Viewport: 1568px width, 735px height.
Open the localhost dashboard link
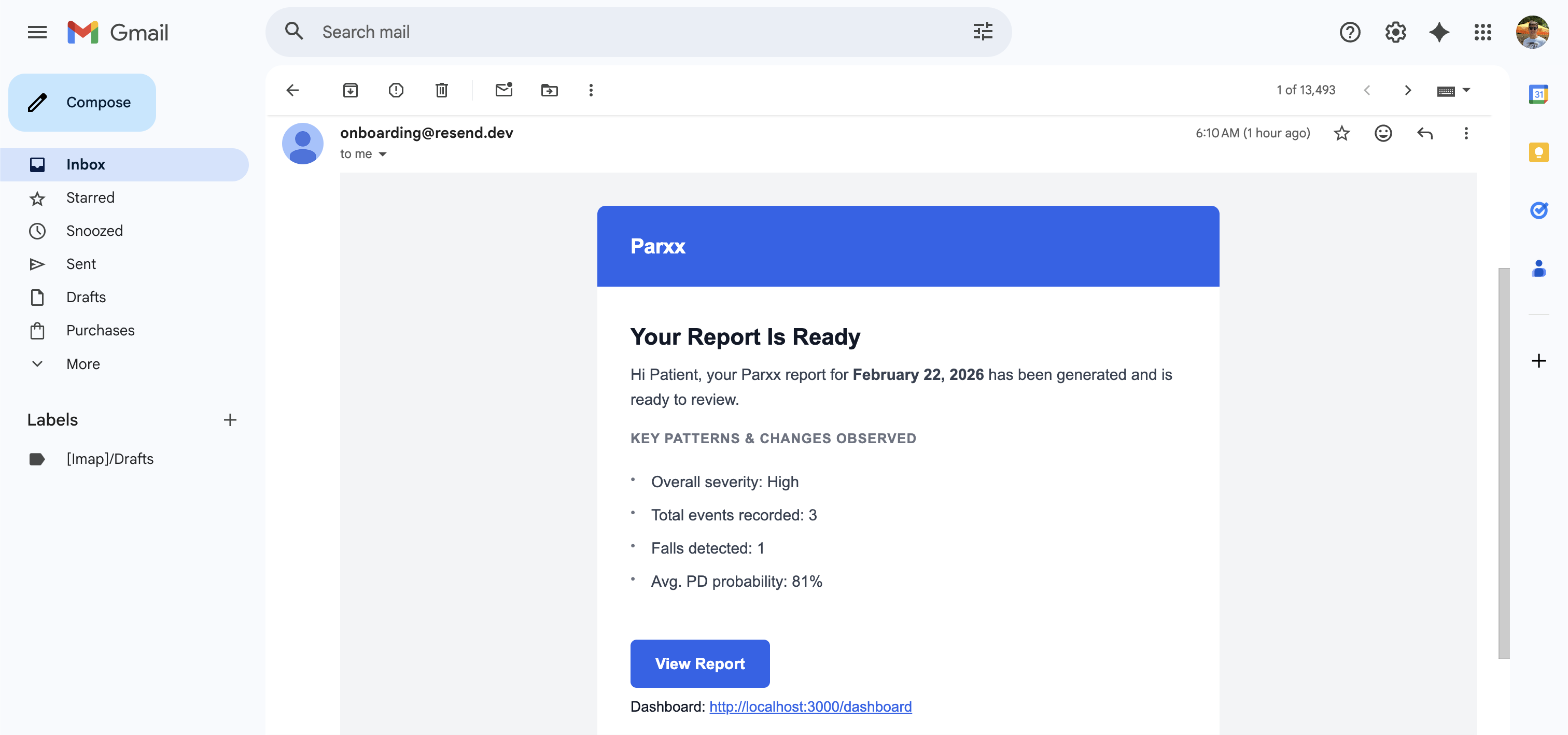click(x=810, y=706)
